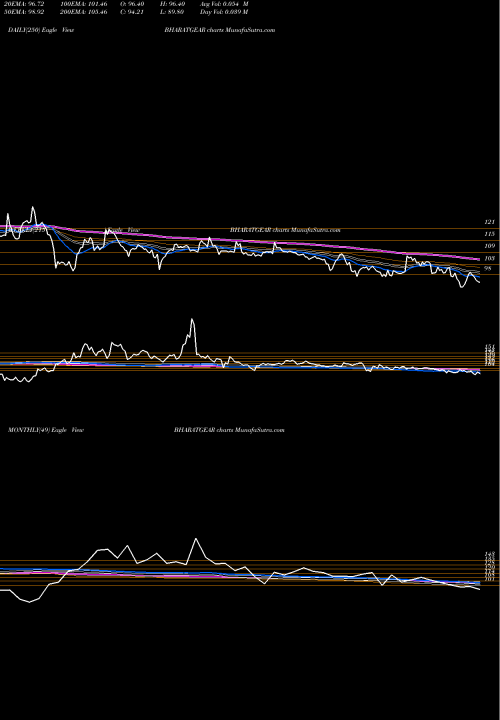Click the low price L: 89.80
This screenshot has height=720, width=500.
click(x=173, y=11)
